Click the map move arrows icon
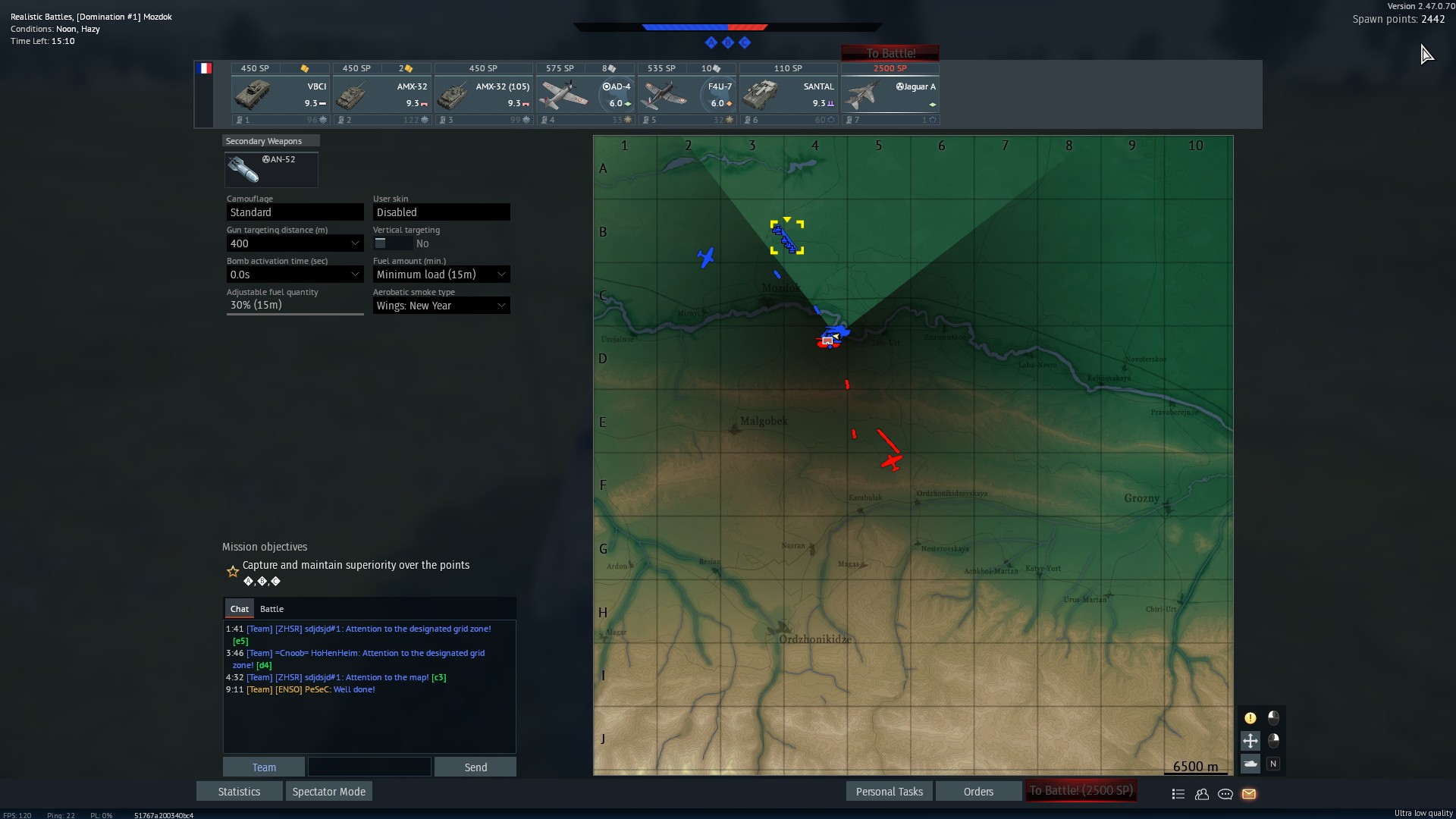 click(1250, 741)
